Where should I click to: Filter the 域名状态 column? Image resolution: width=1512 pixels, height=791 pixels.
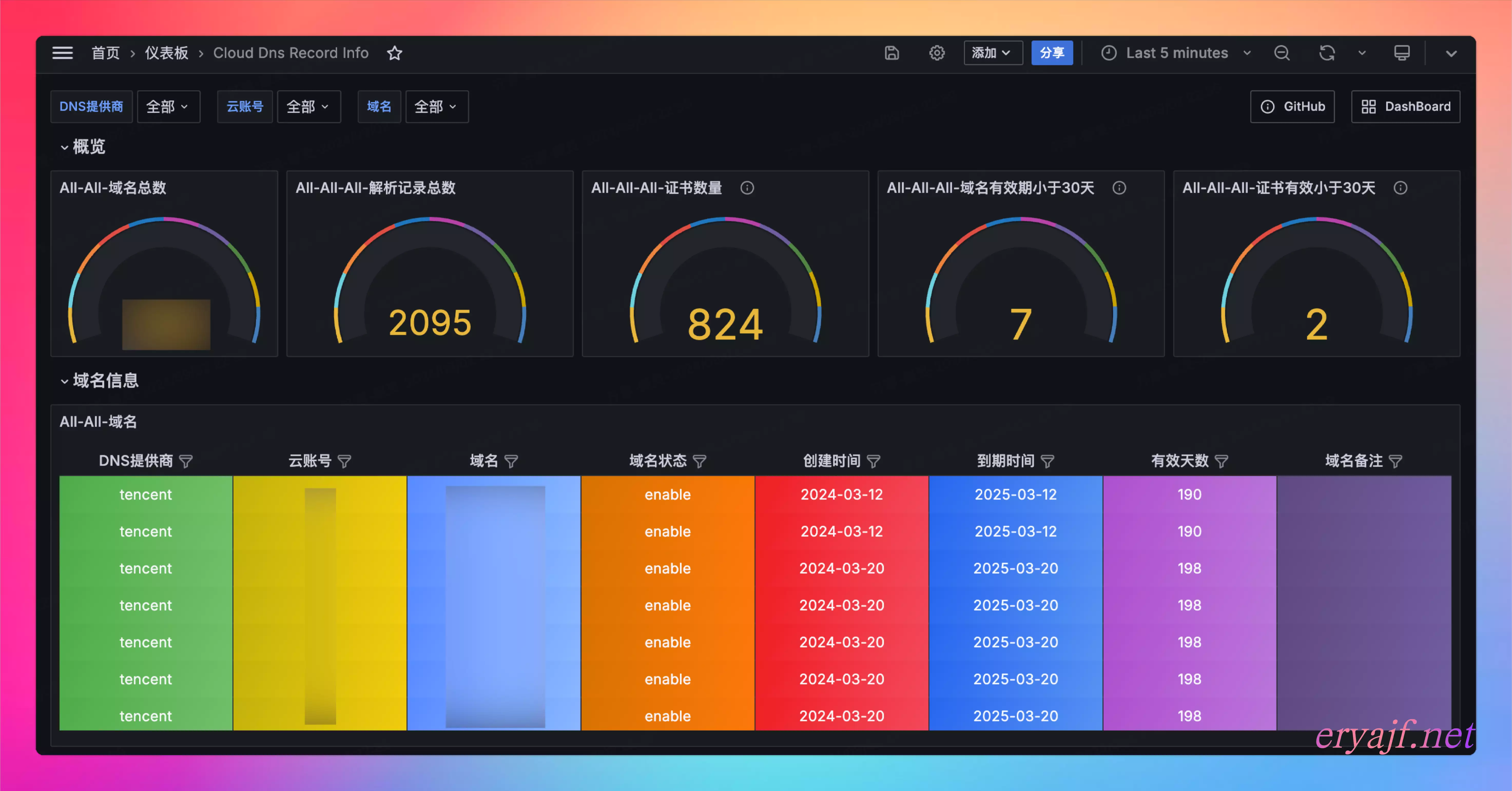699,461
